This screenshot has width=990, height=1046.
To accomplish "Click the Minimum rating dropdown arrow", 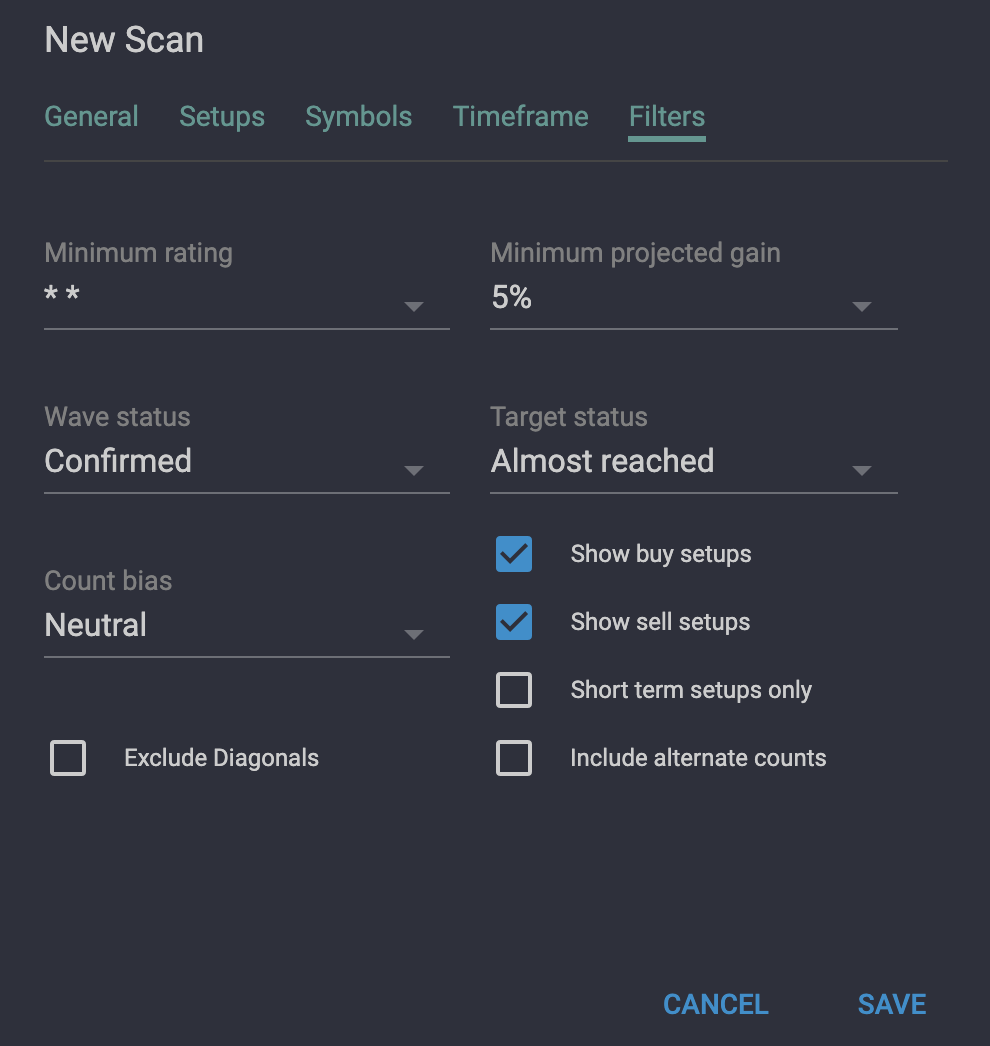I will (413, 307).
